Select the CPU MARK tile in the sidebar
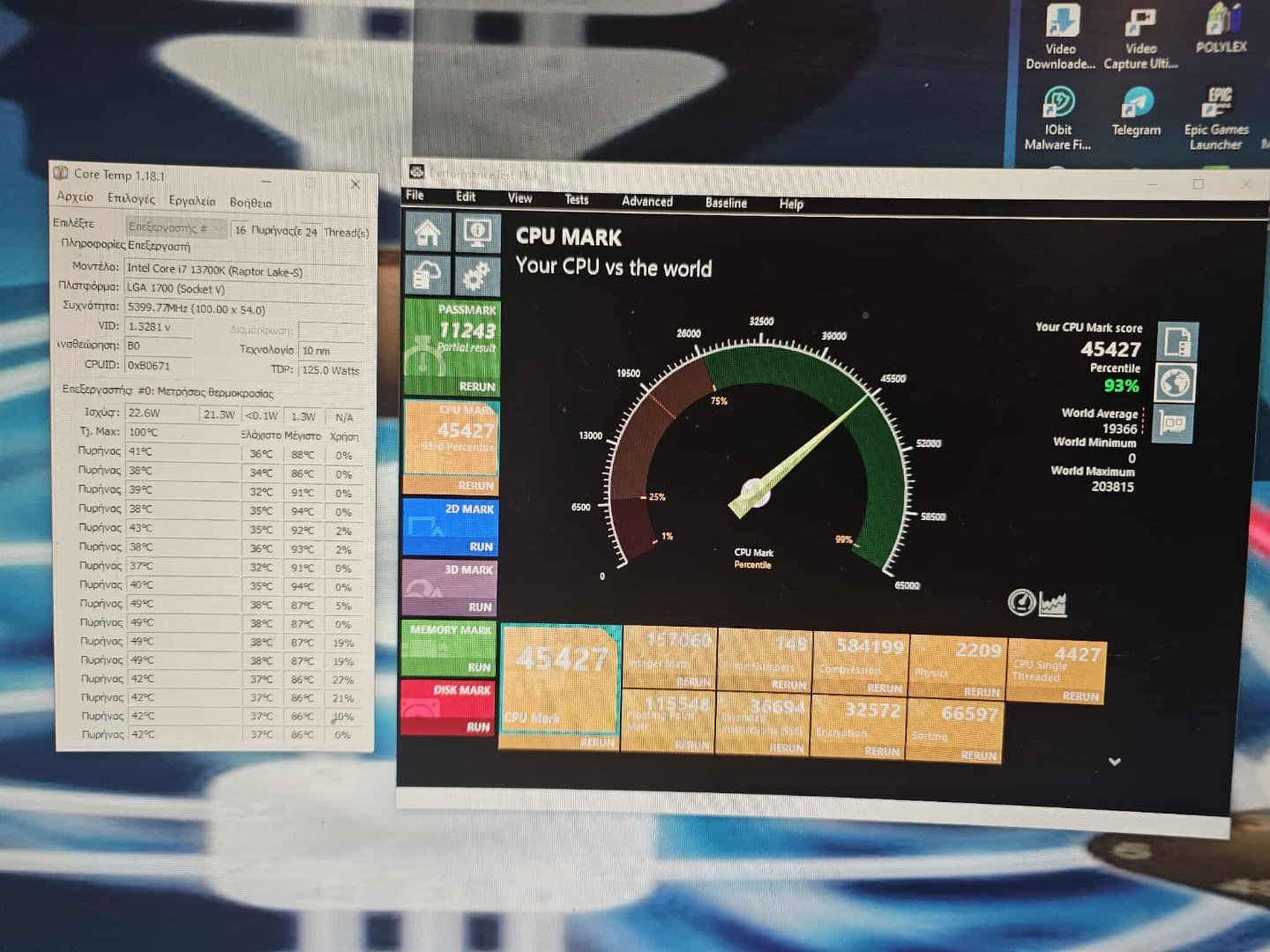This screenshot has width=1270, height=952. [452, 447]
